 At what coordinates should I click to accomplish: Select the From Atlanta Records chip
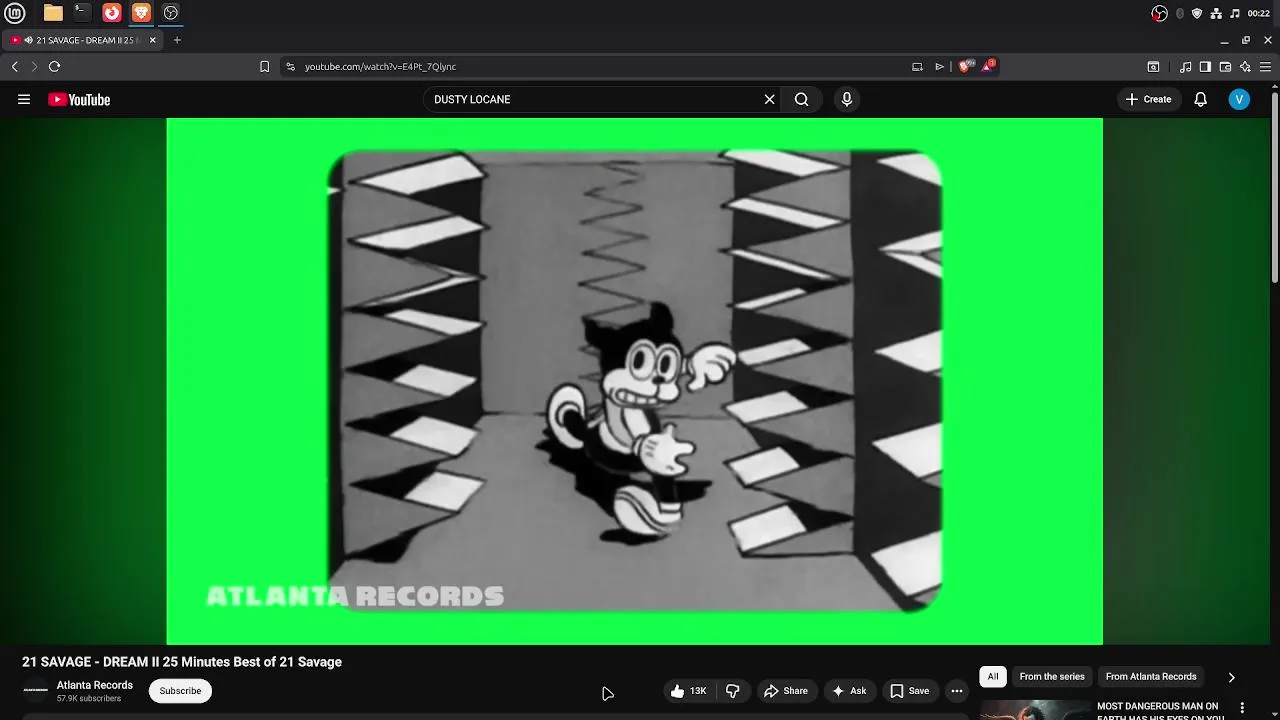(1151, 677)
